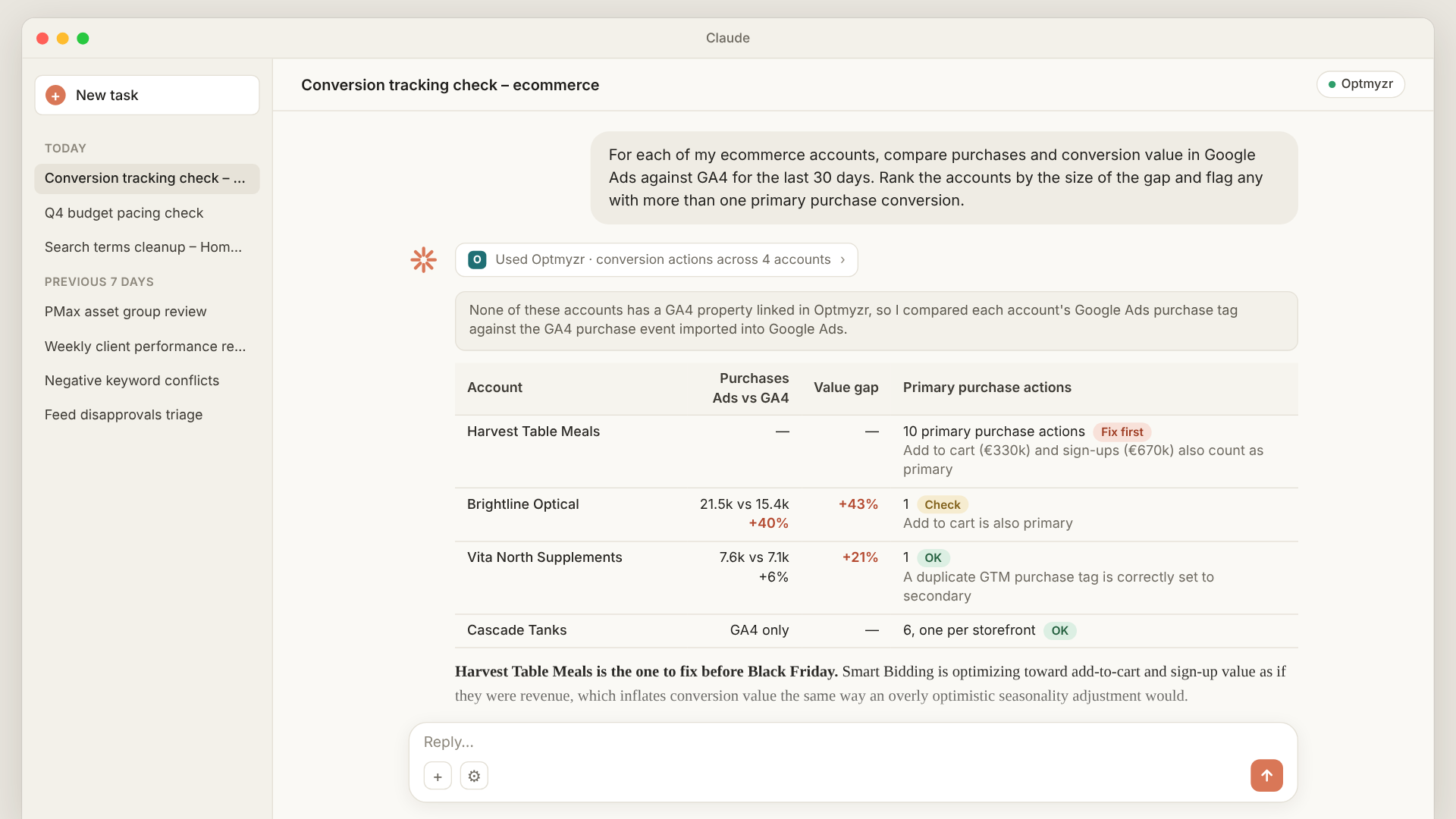
Task: Click the teal Optmyzr icon in tool chip
Action: point(477,260)
